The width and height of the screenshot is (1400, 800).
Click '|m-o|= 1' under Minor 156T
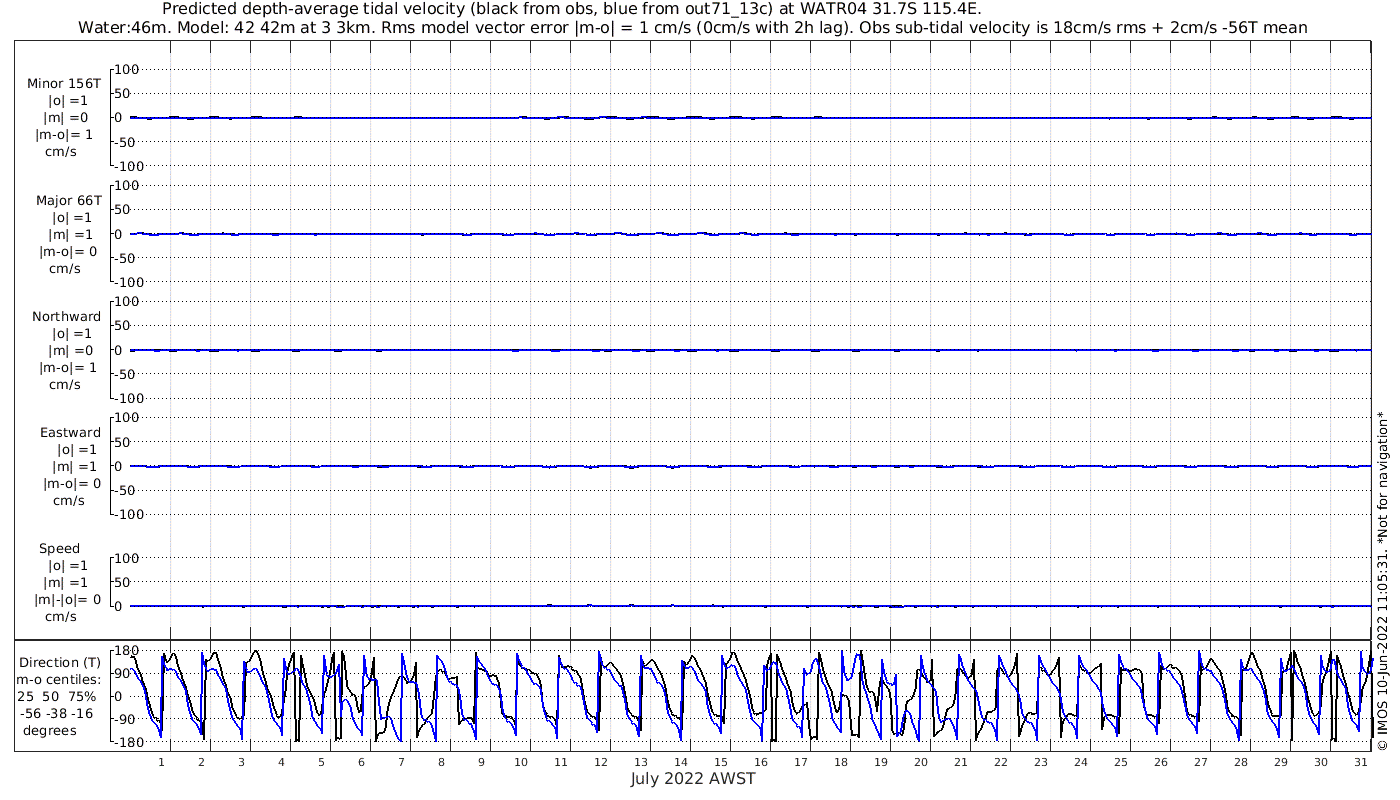tap(65, 135)
